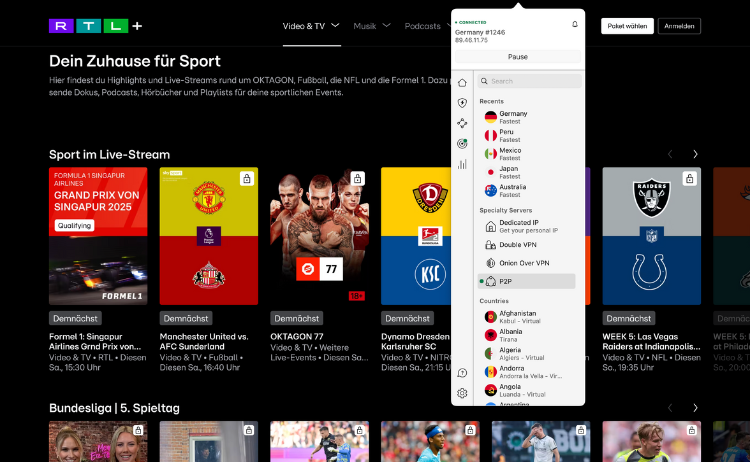Click lock icon on Raiders card

pyautogui.click(x=689, y=179)
